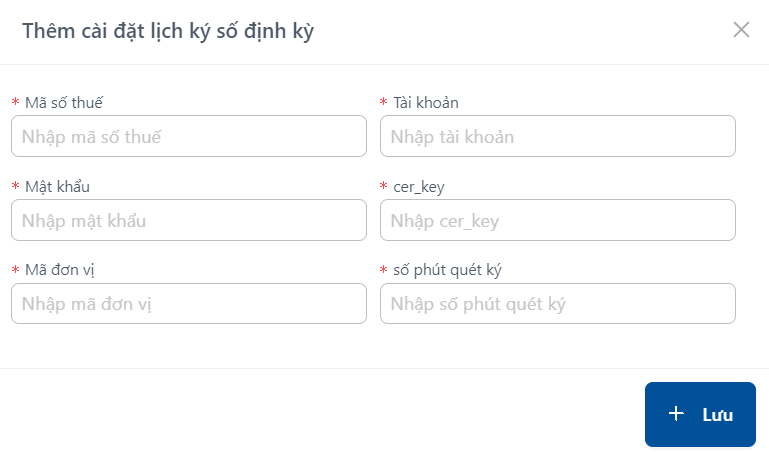Click the dialog title Thêm cài đặt lịch ký số
769x452 pixels.
tap(168, 31)
